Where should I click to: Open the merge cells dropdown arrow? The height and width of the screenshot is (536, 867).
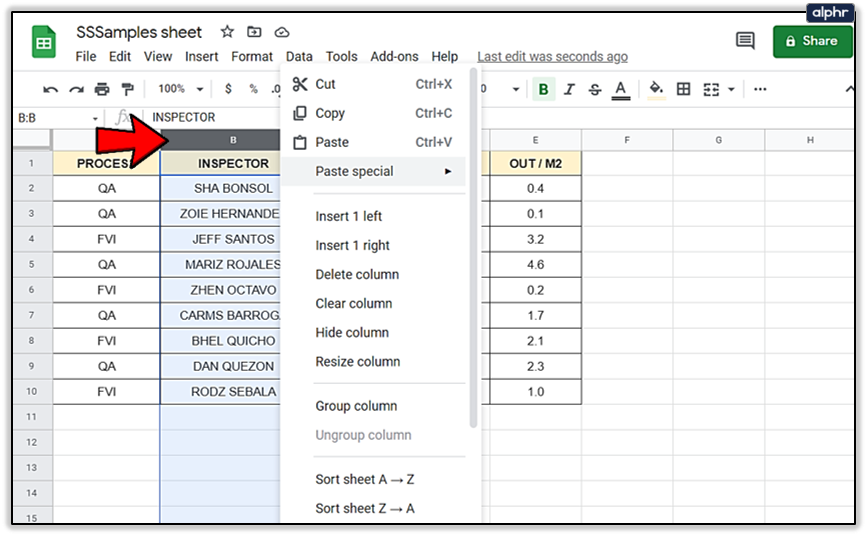pos(731,89)
